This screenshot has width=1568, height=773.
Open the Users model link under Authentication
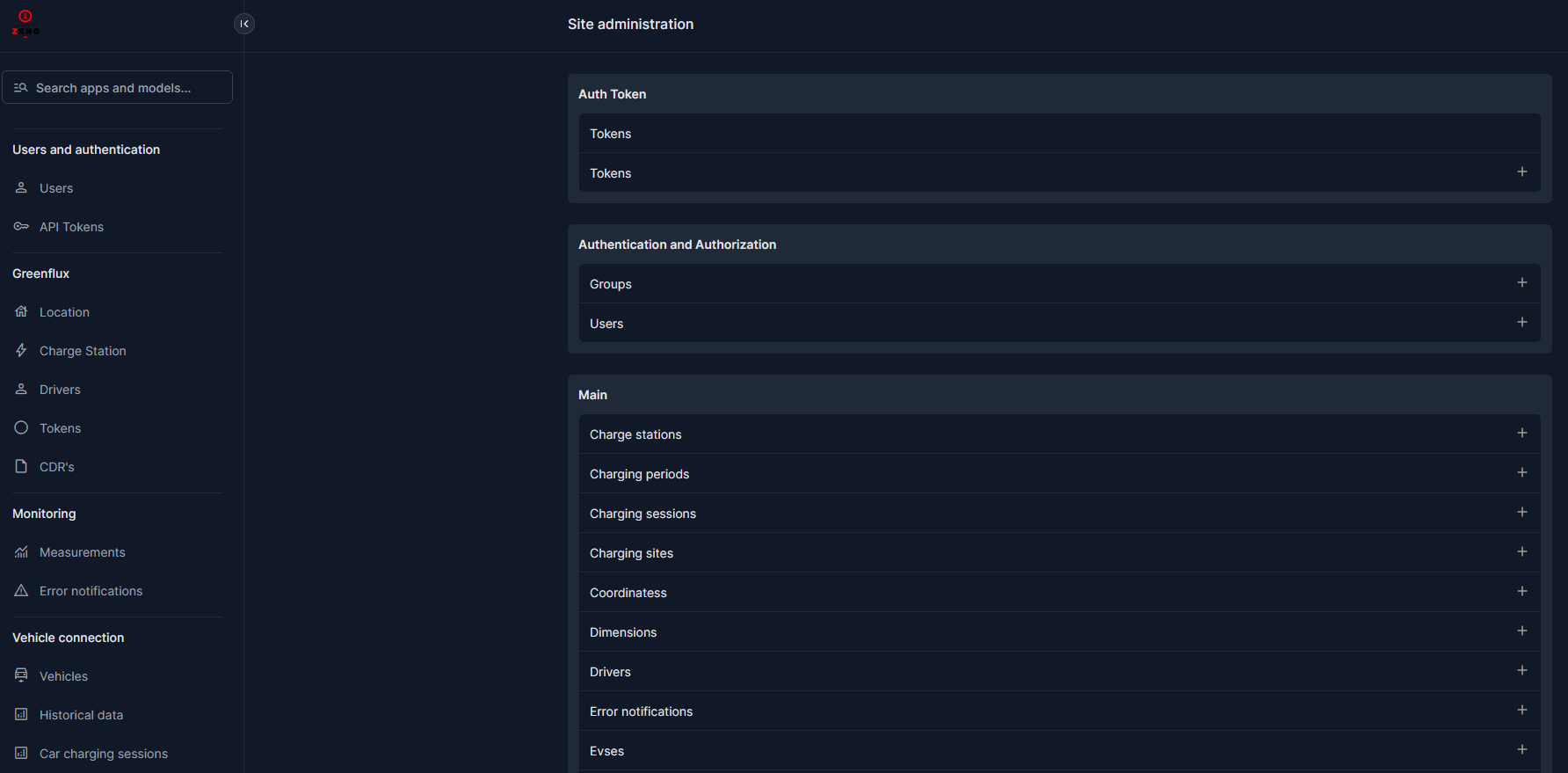click(606, 324)
